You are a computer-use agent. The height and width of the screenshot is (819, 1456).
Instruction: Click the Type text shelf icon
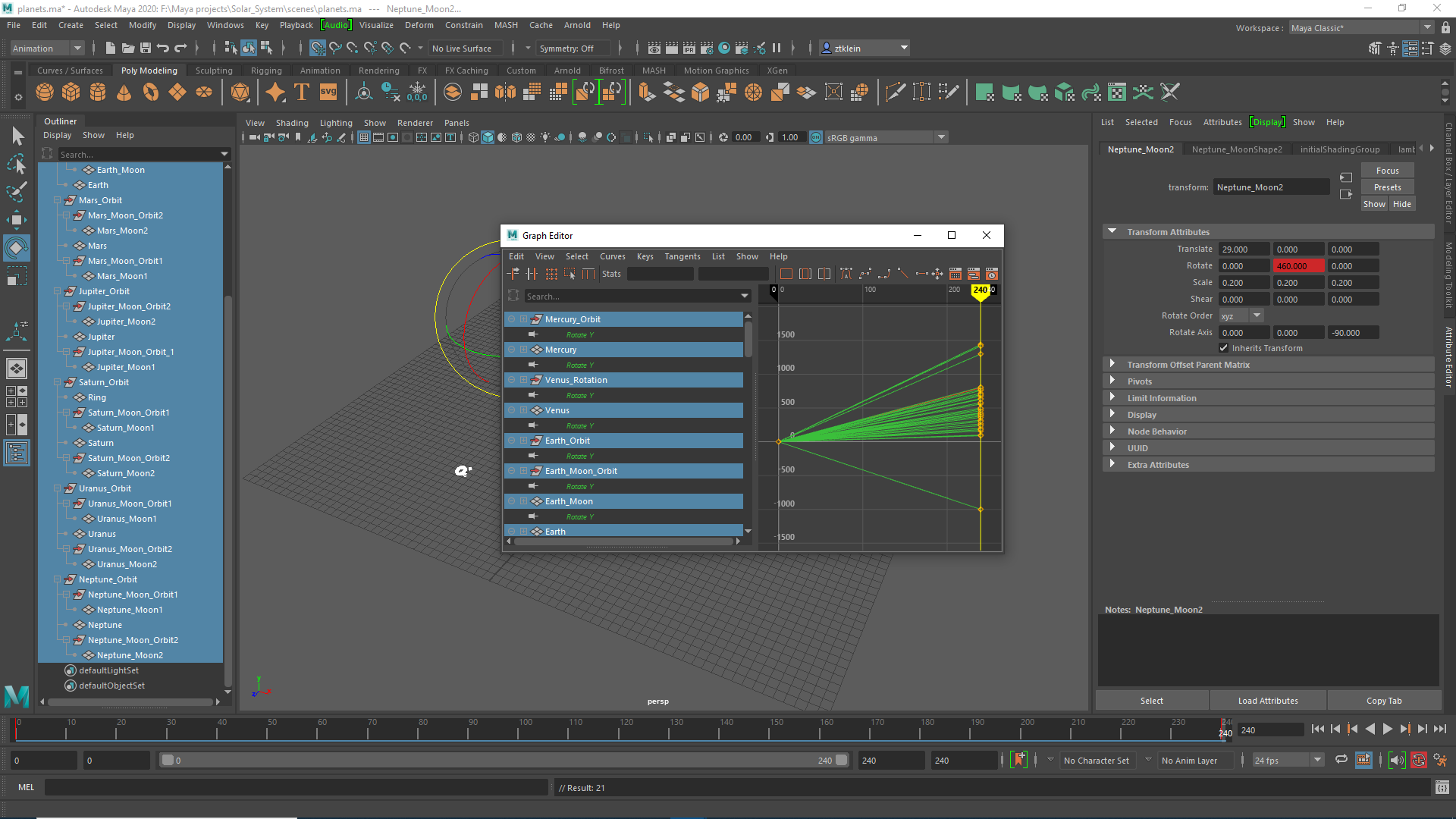click(x=302, y=93)
